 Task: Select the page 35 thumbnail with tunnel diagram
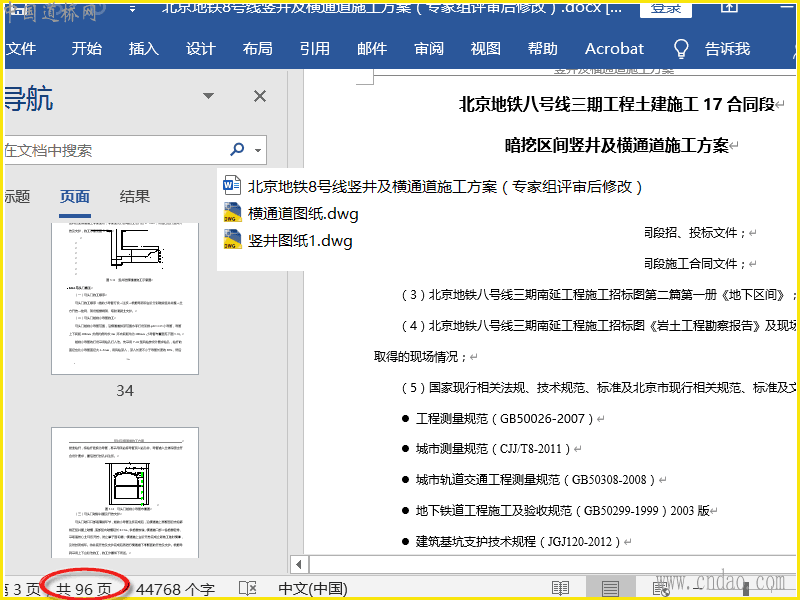tap(125, 493)
